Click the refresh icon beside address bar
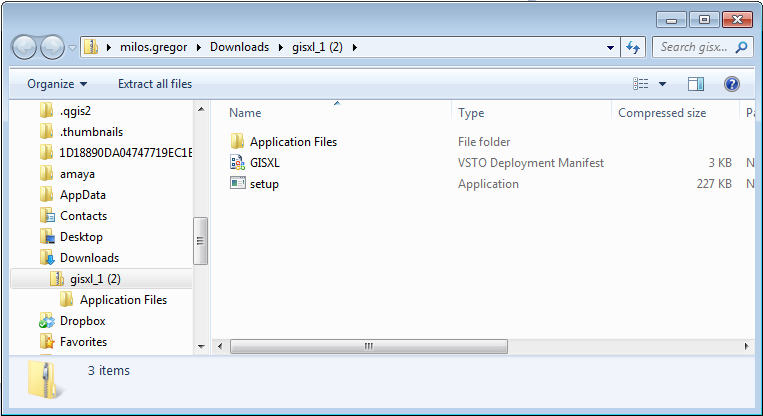Viewport: 763px width, 416px height. [x=633, y=47]
